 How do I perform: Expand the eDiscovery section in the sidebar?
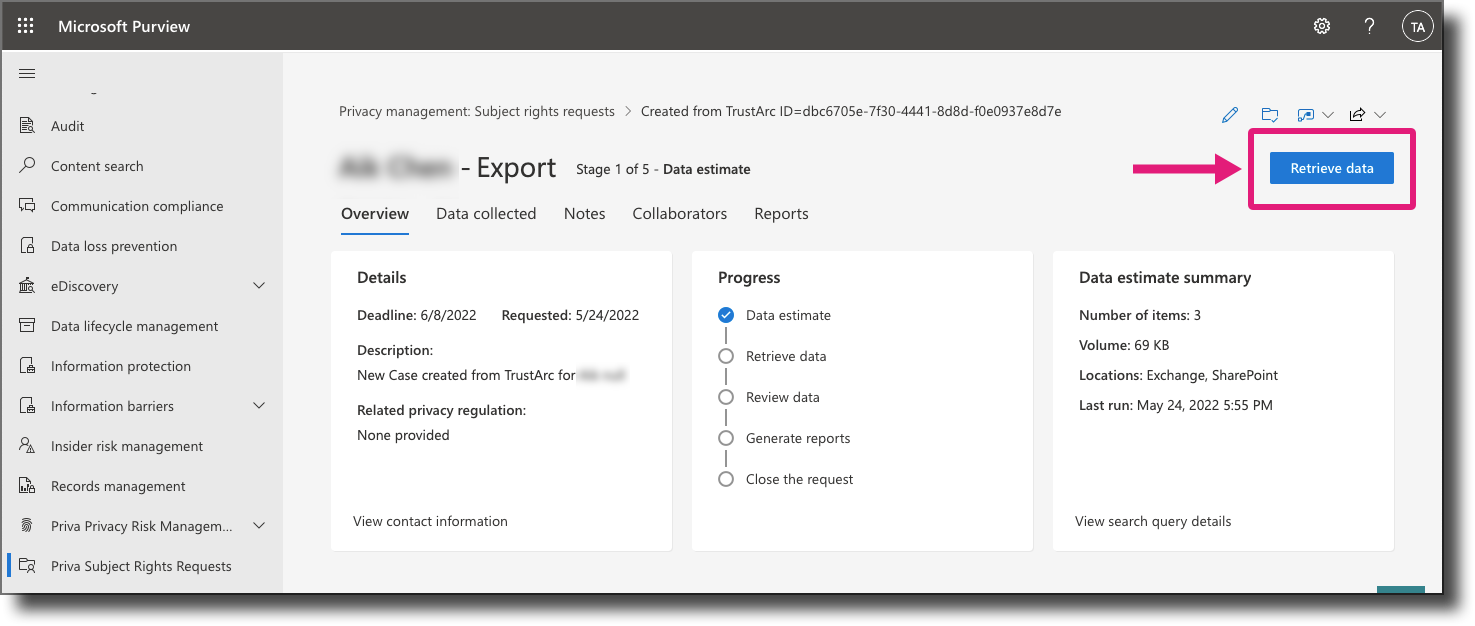coord(258,285)
